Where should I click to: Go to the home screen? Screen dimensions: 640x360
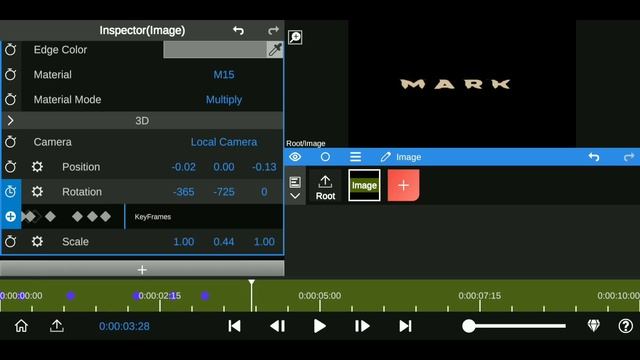[x=21, y=326]
